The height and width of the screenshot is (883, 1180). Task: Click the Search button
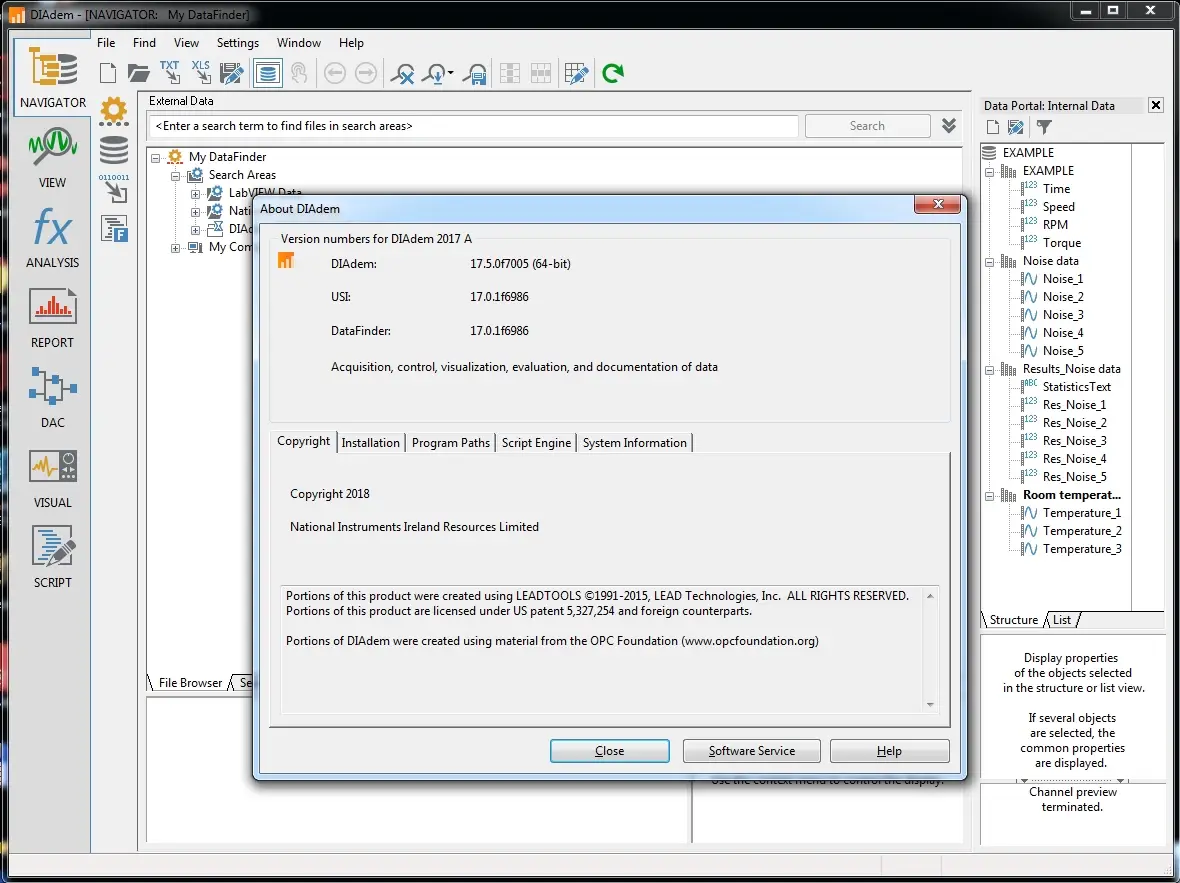868,126
